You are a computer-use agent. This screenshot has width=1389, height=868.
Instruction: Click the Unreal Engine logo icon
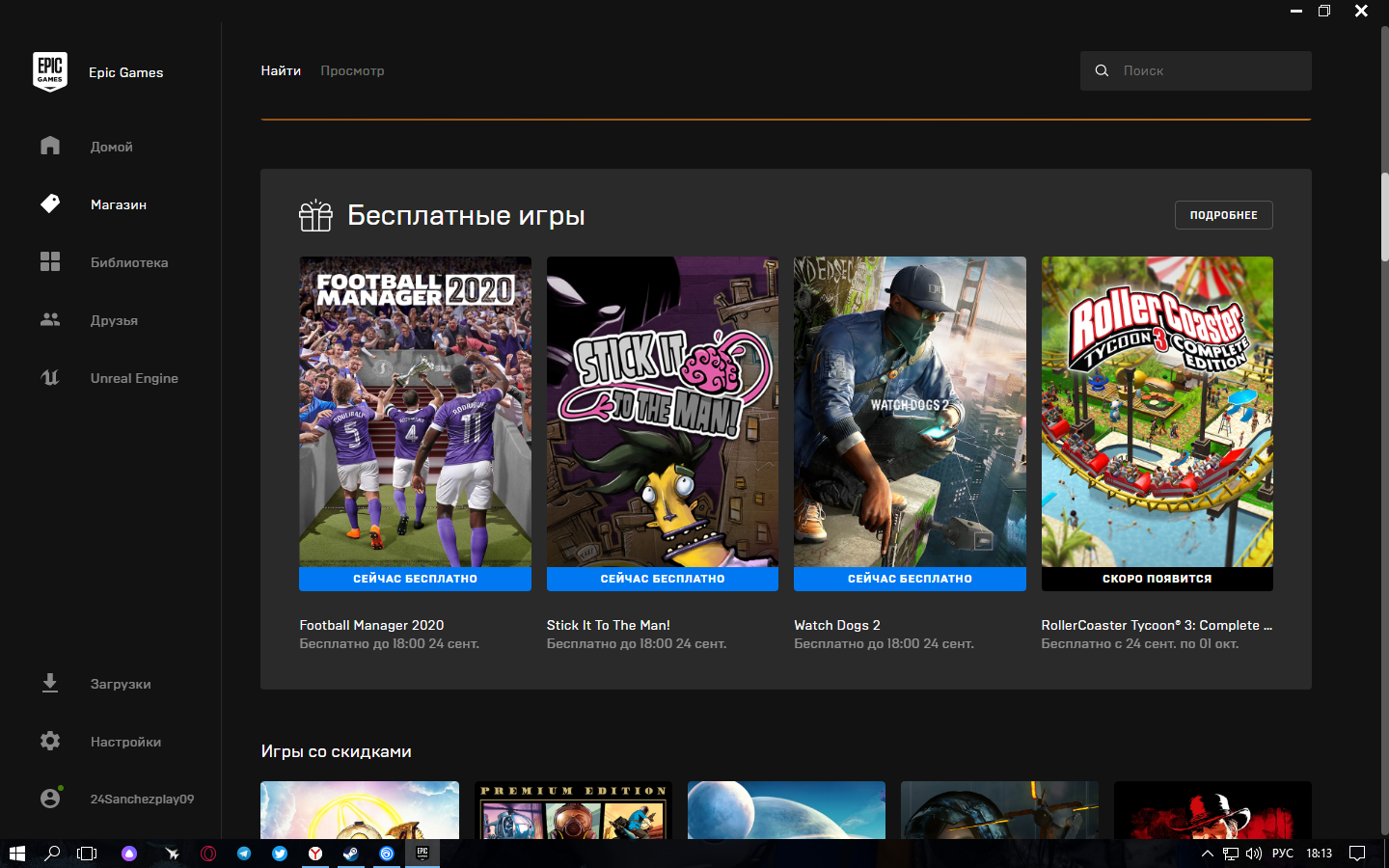[50, 377]
